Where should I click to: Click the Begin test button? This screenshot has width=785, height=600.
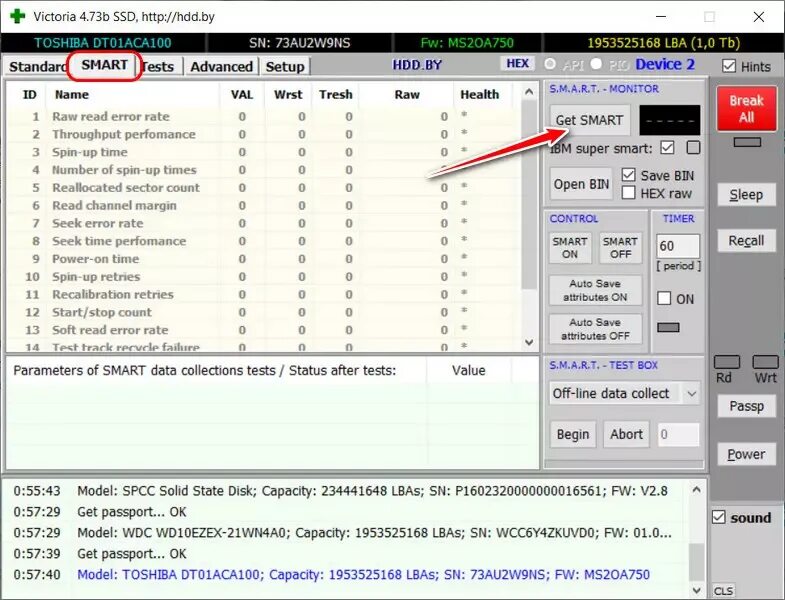click(x=573, y=434)
